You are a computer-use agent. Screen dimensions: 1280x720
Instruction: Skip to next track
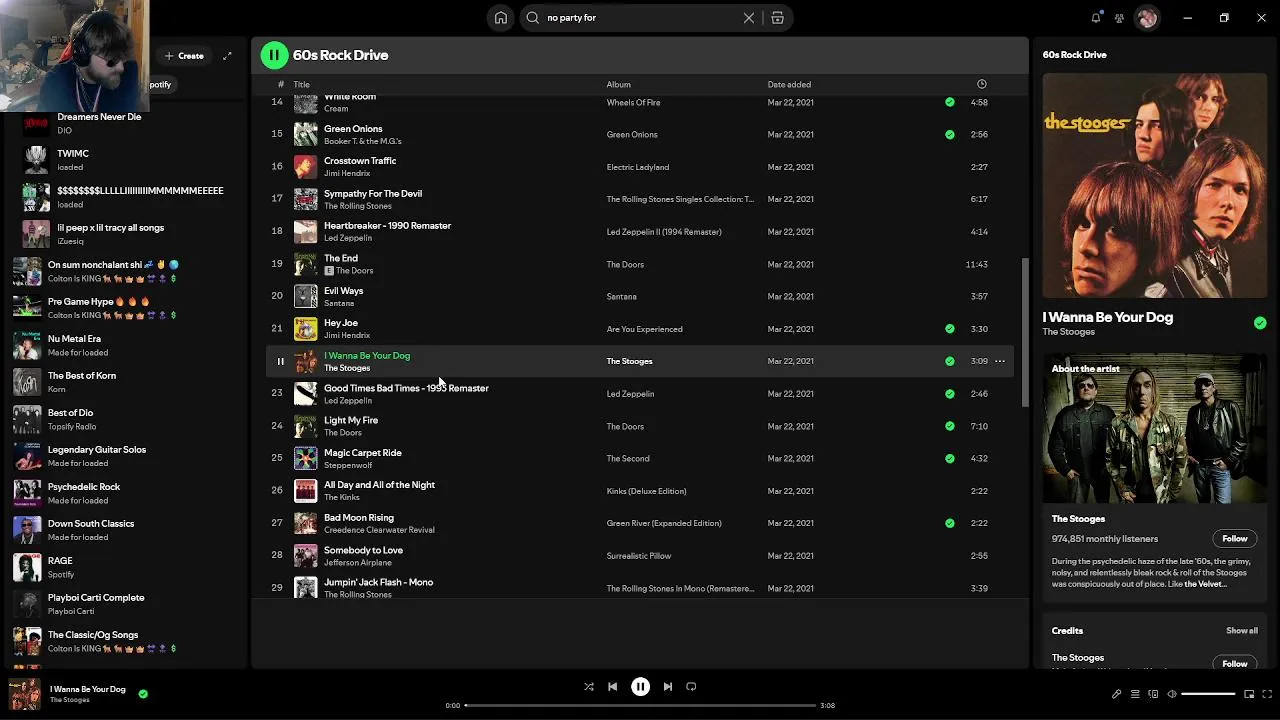coord(668,687)
